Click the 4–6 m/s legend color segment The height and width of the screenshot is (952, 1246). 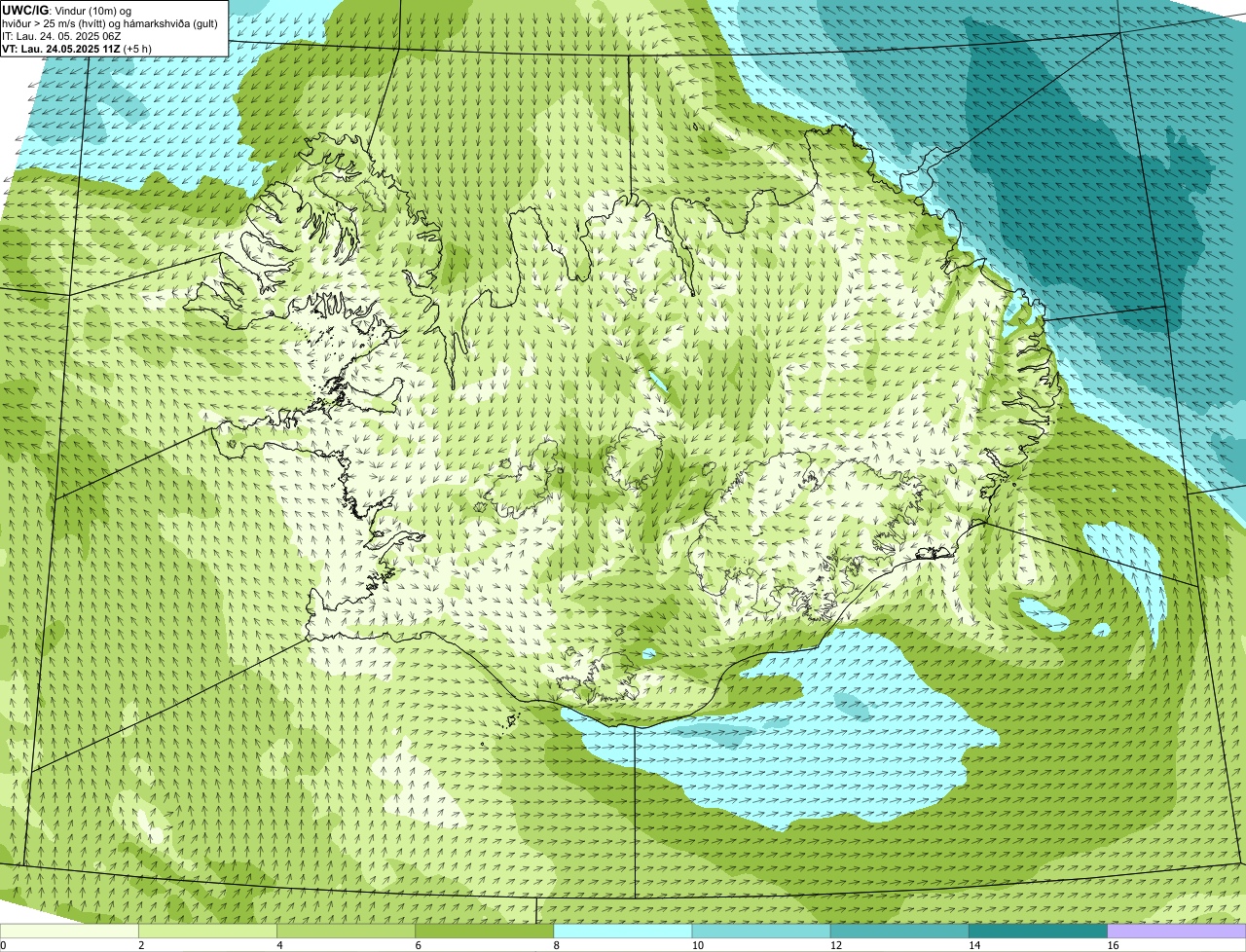pos(347,932)
